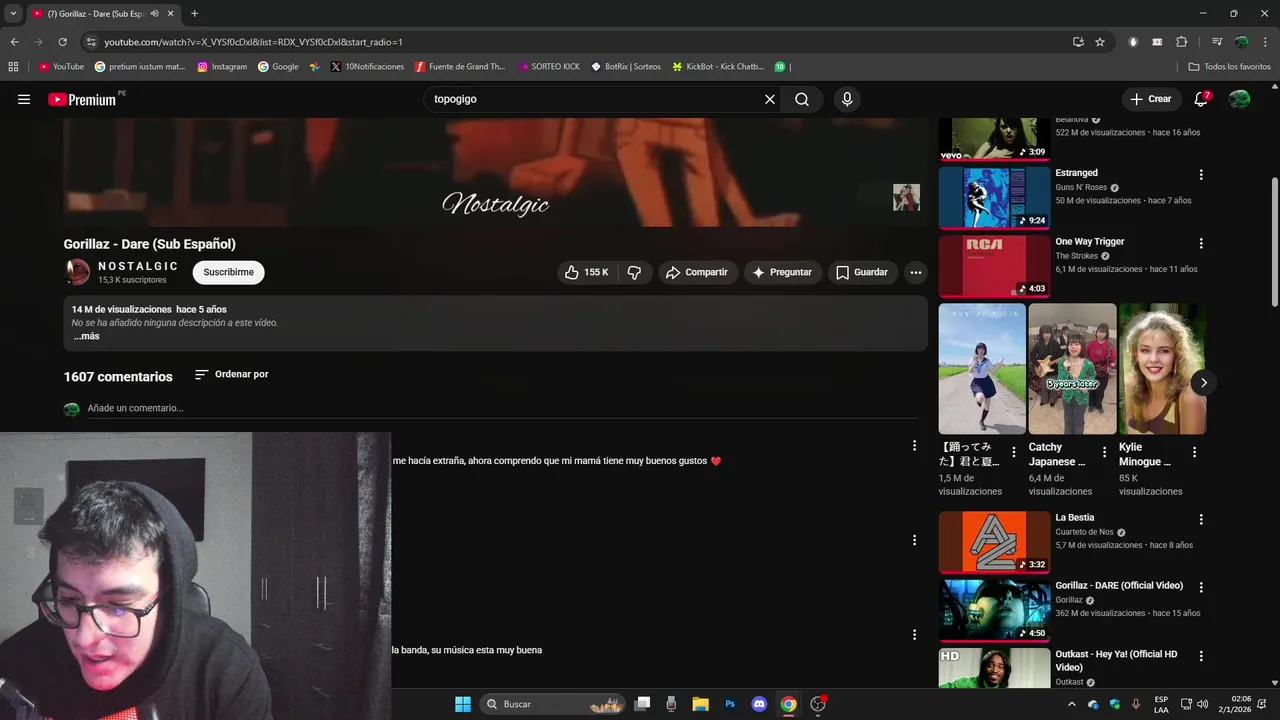
Task: Open the YouTube bookmark
Action: (61, 67)
